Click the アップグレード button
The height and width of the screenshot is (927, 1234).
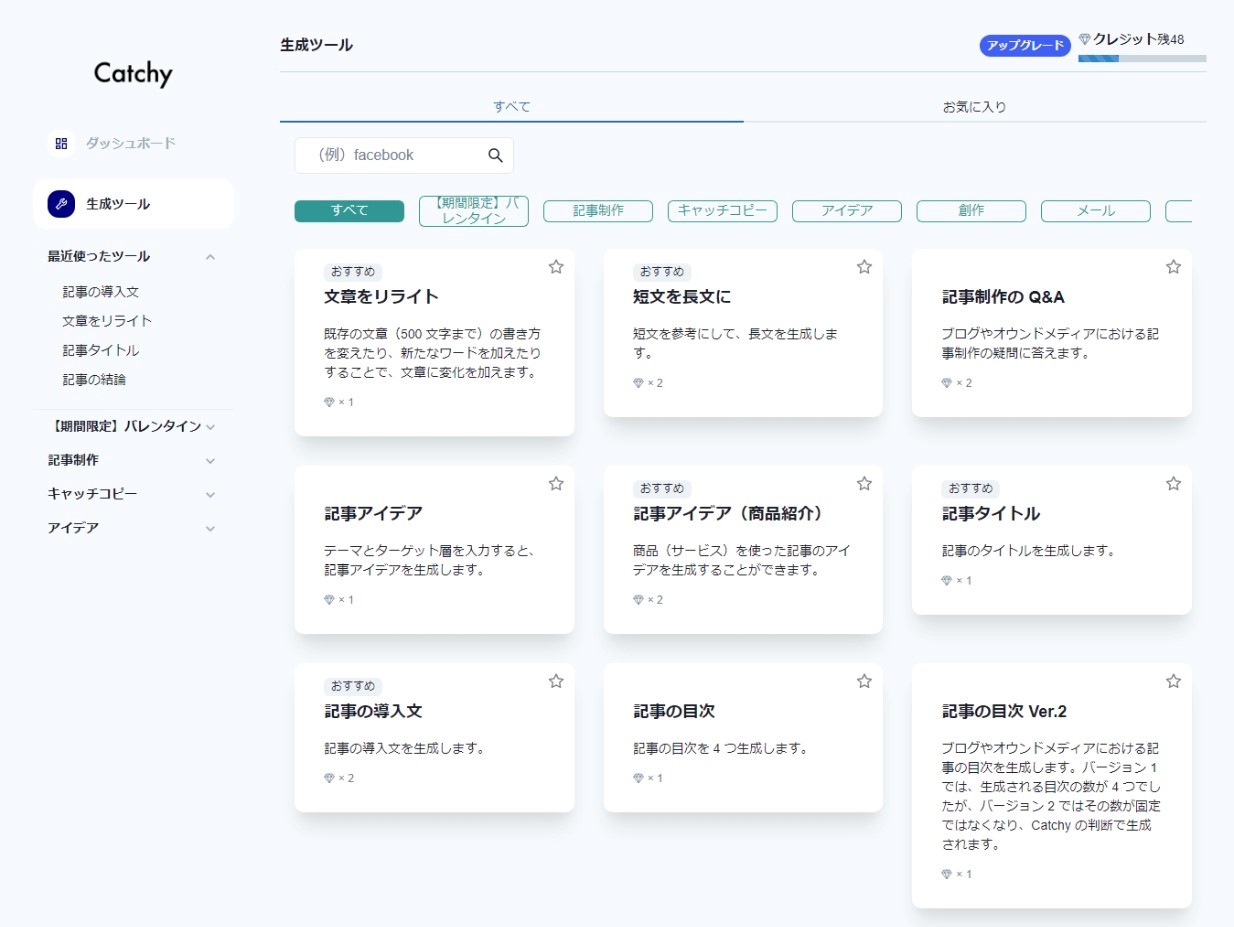1024,45
